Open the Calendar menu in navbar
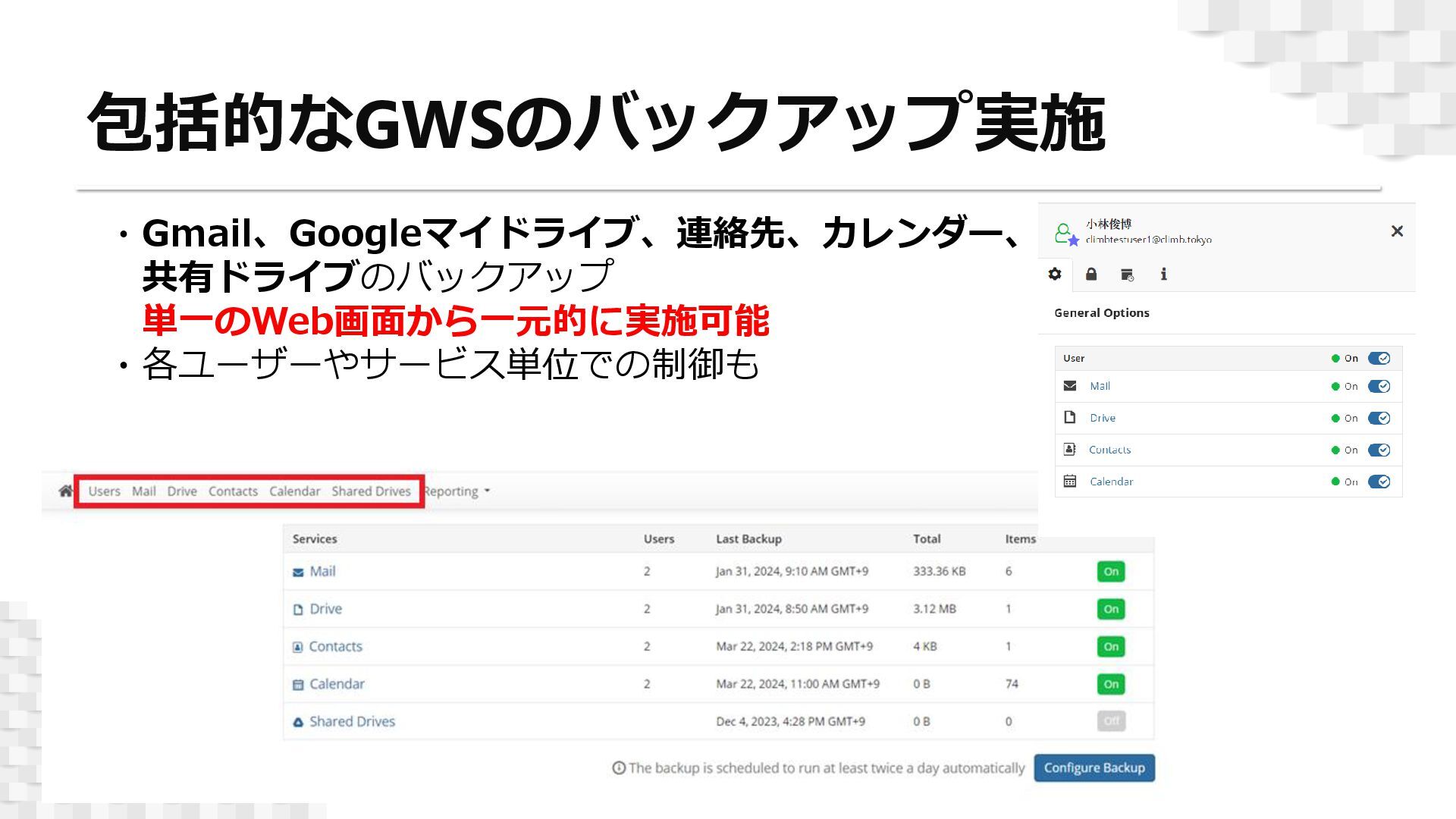 coord(294,491)
